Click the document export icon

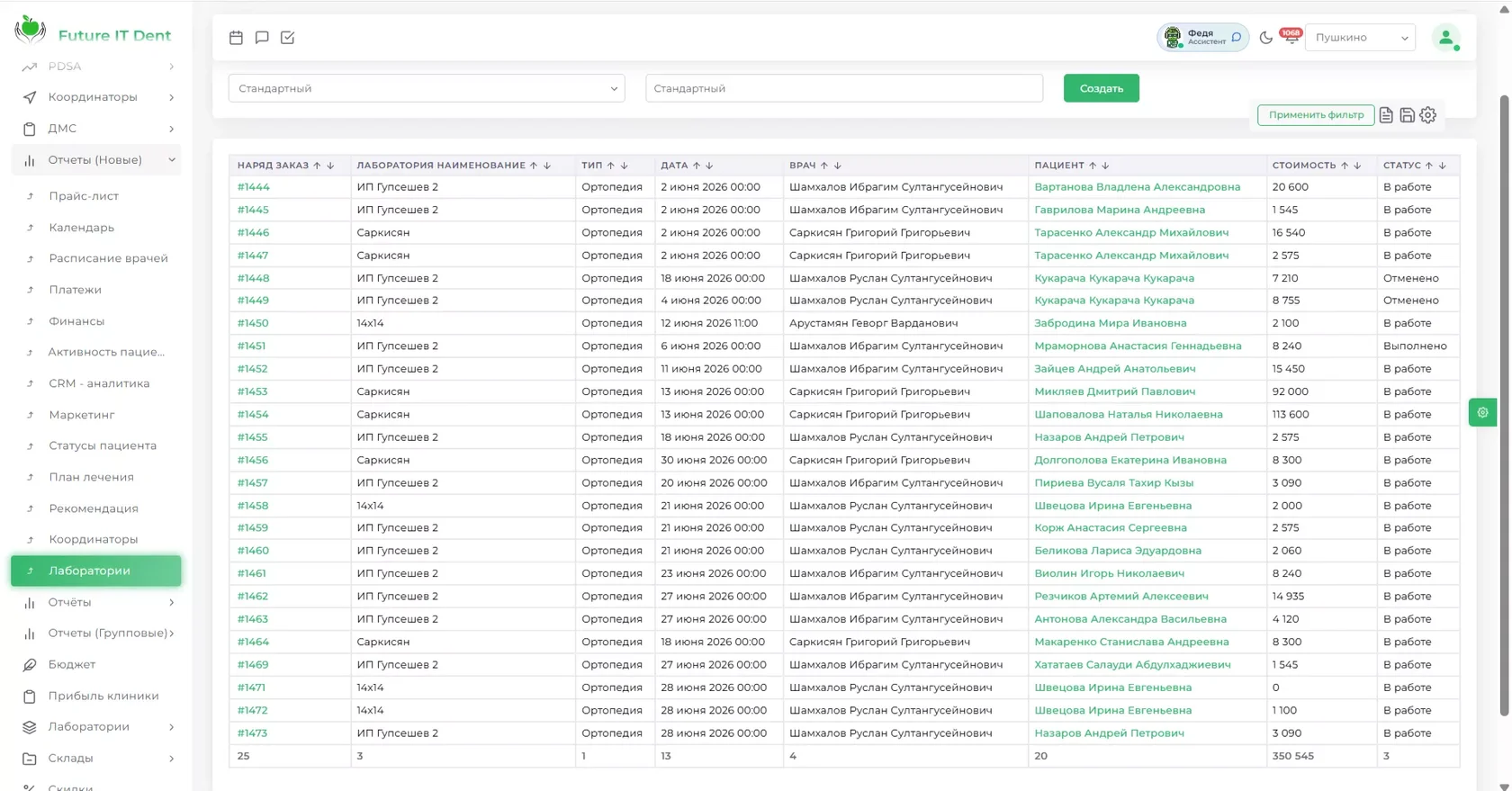[x=1386, y=115]
